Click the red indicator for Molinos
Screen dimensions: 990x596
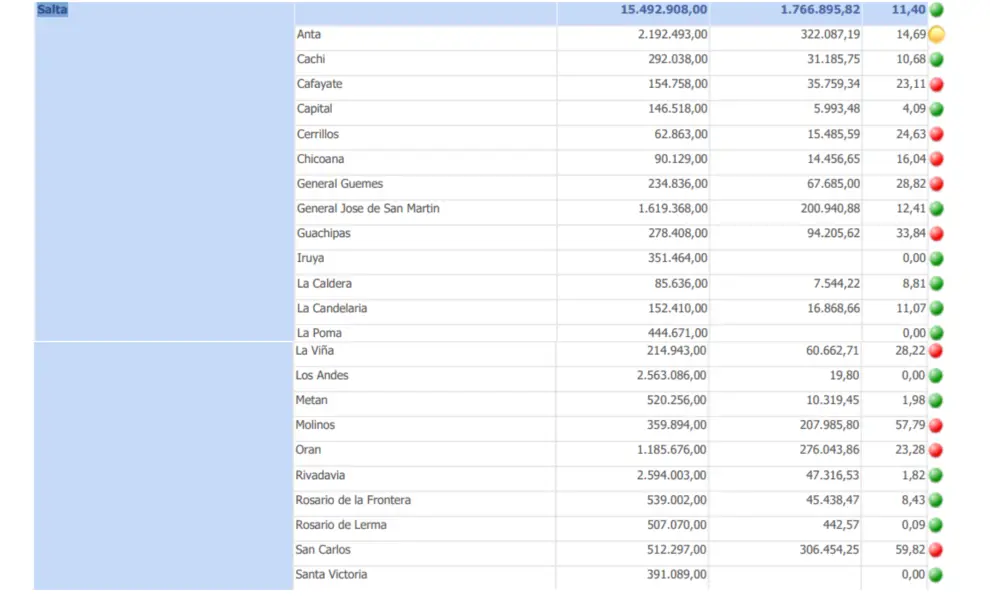tap(936, 426)
